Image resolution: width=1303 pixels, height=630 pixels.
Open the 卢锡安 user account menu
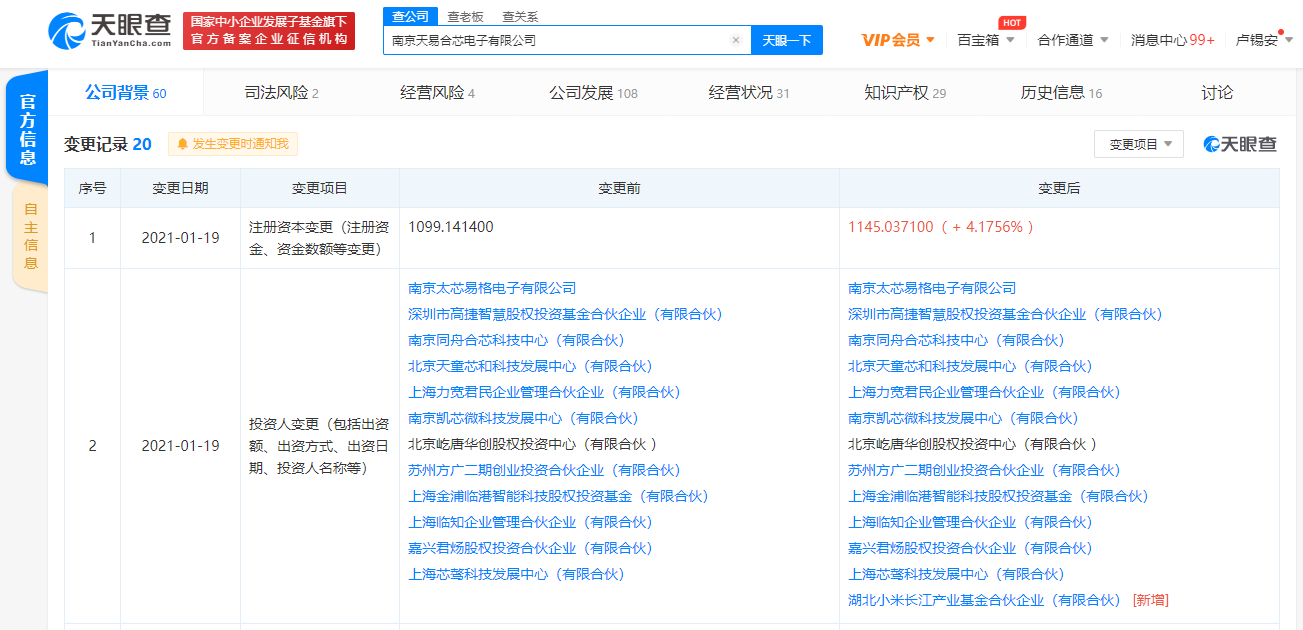(x=1264, y=40)
